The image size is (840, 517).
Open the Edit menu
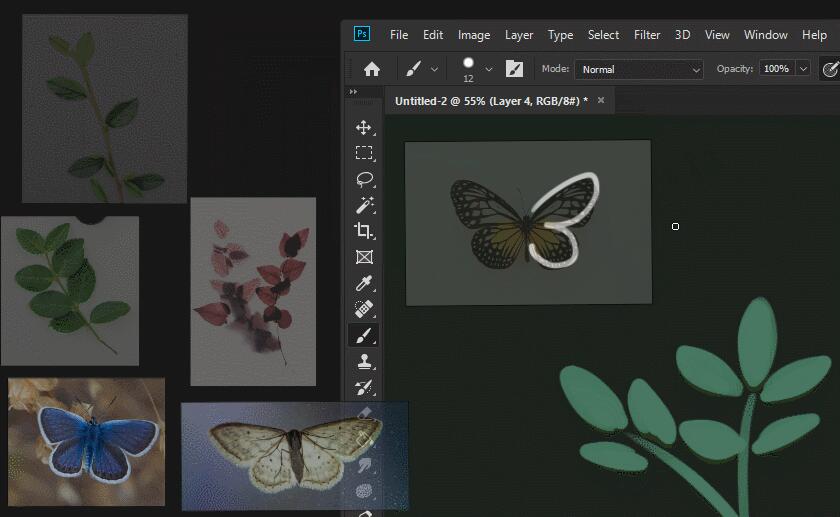tap(433, 35)
